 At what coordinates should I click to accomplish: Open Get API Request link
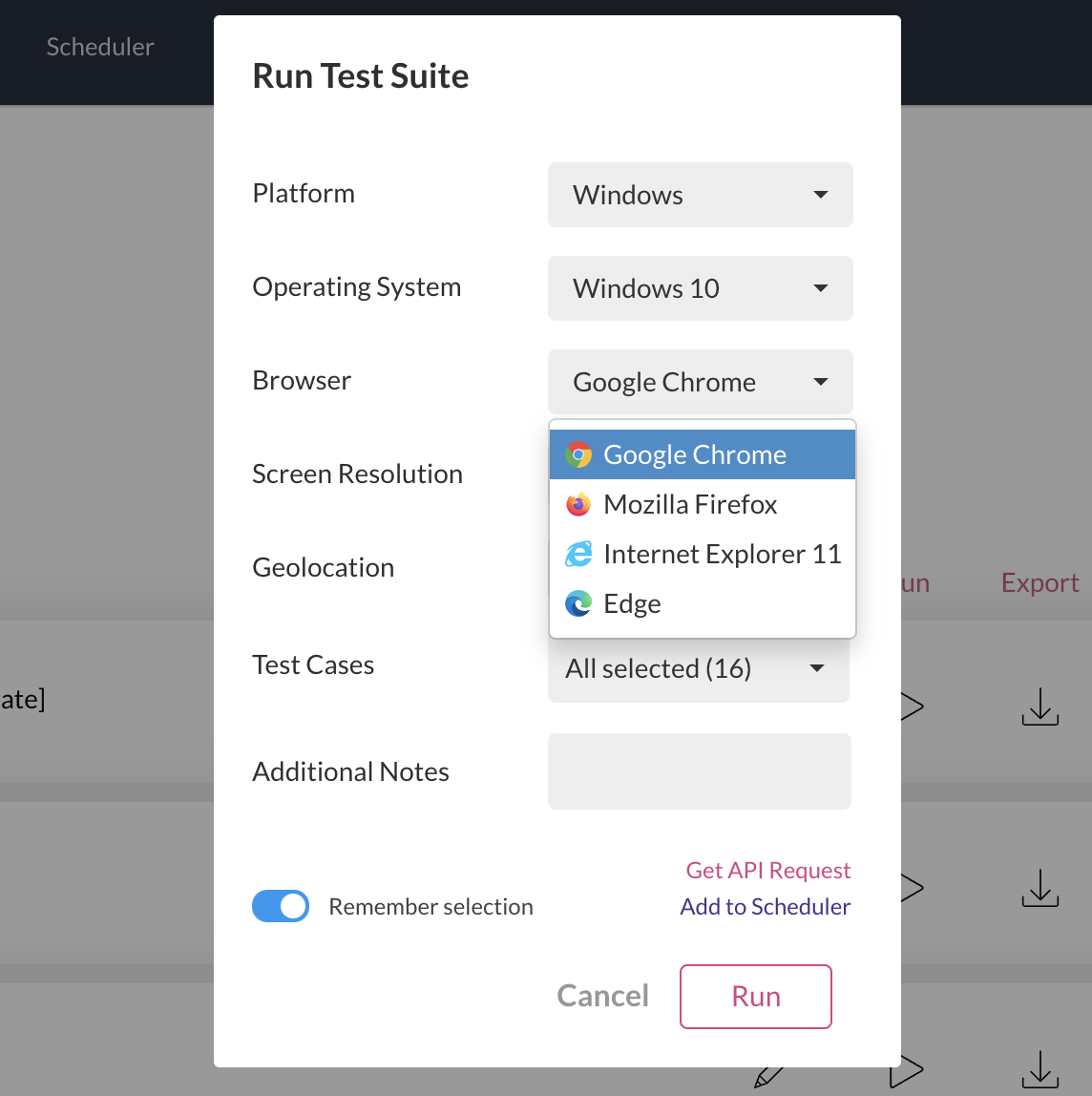(767, 871)
